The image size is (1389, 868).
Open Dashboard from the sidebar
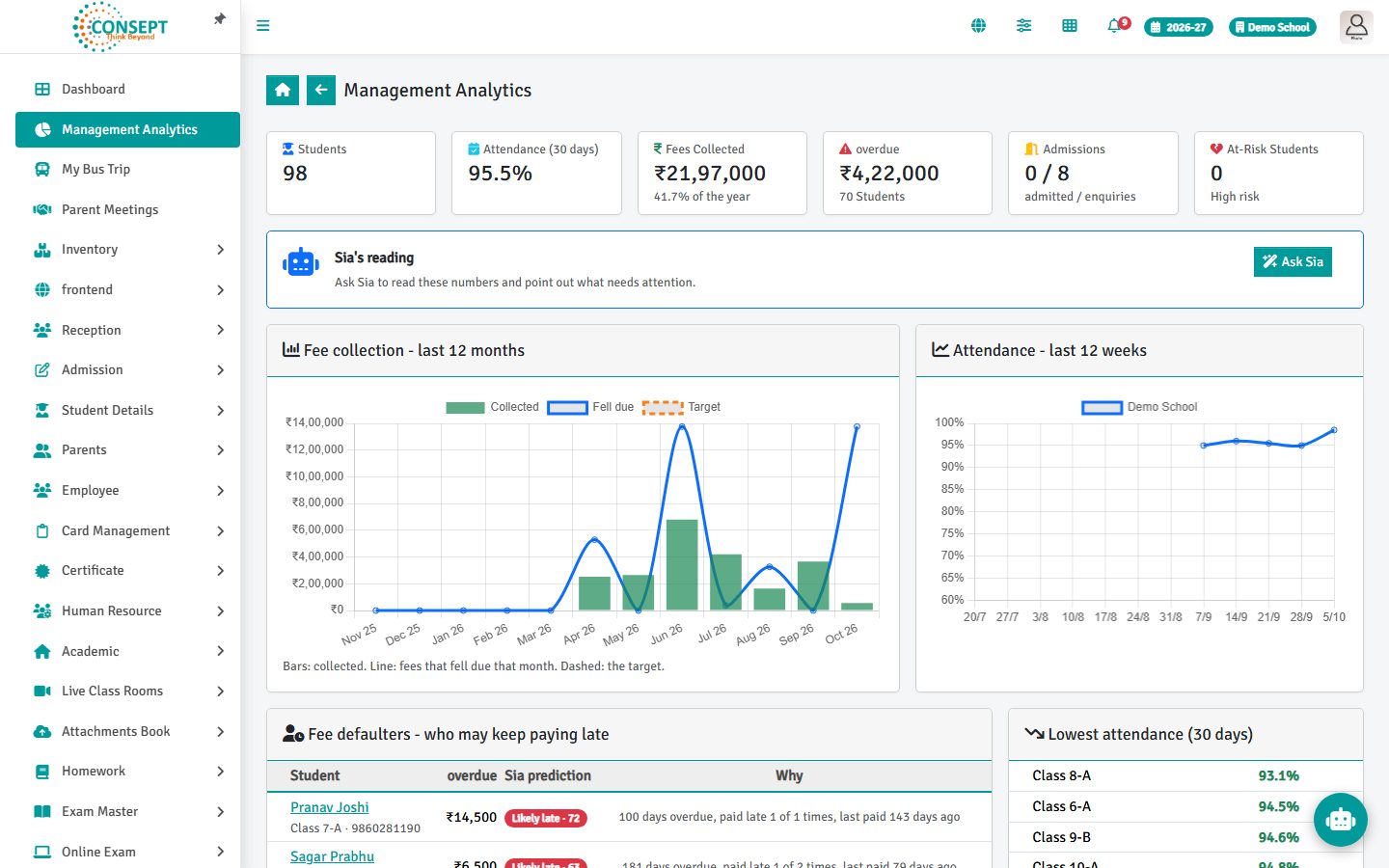click(x=127, y=89)
